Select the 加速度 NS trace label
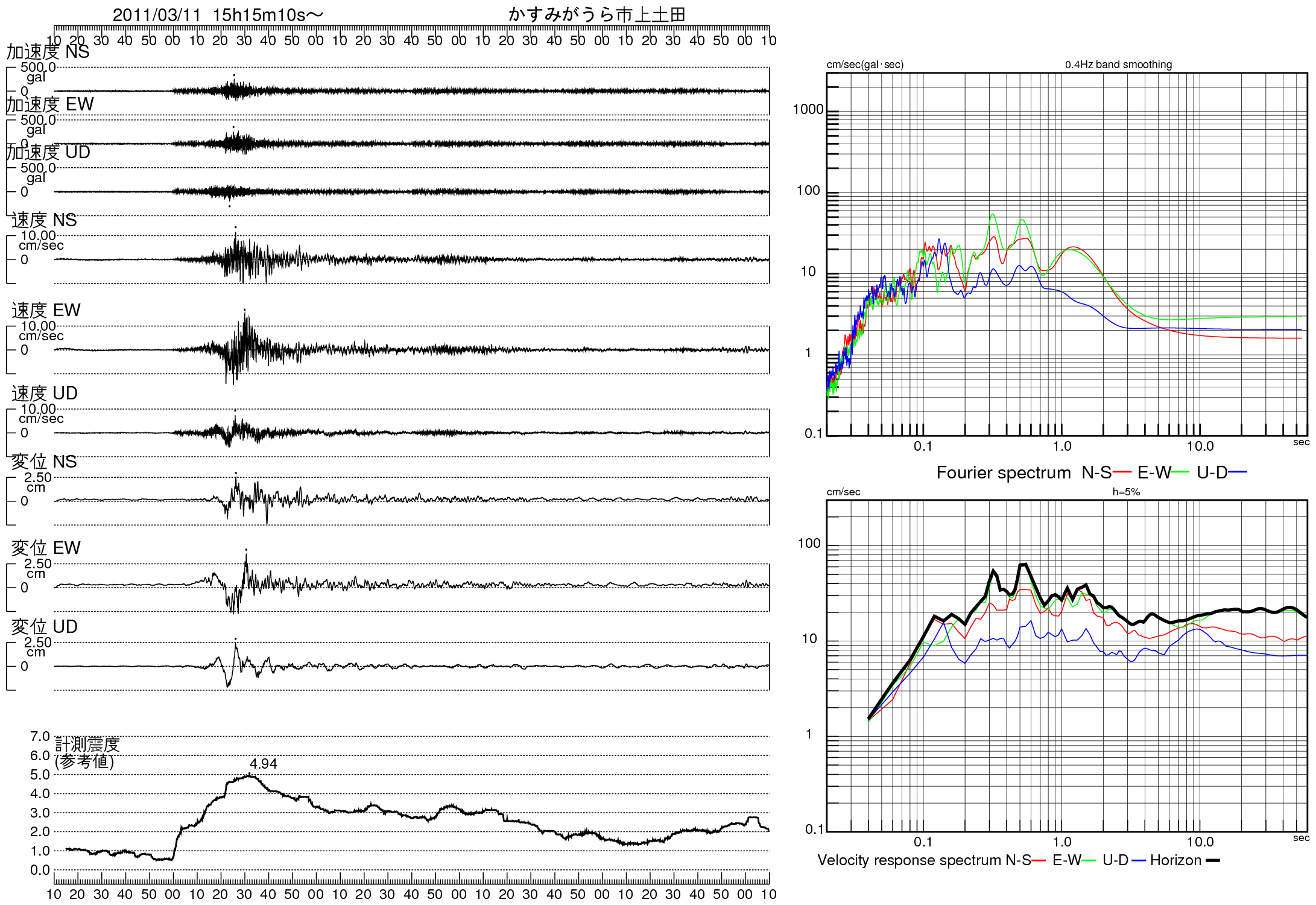 (x=48, y=52)
